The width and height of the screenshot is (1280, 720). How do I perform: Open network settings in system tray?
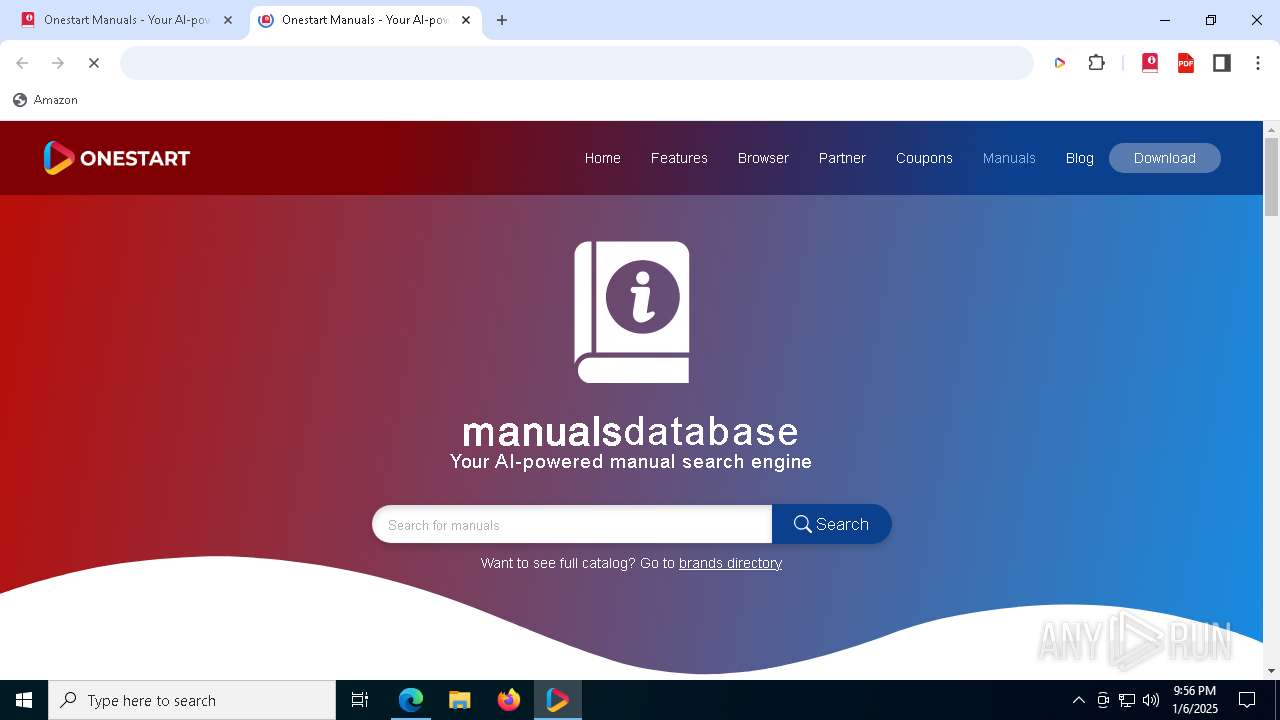pyautogui.click(x=1127, y=700)
